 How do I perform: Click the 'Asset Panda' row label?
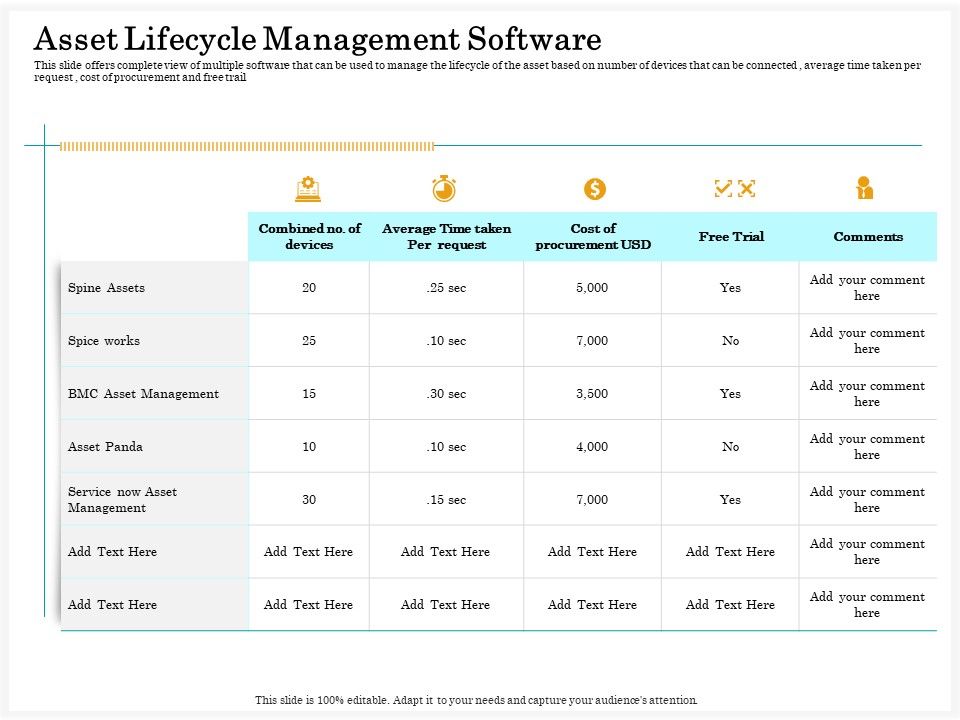(105, 446)
